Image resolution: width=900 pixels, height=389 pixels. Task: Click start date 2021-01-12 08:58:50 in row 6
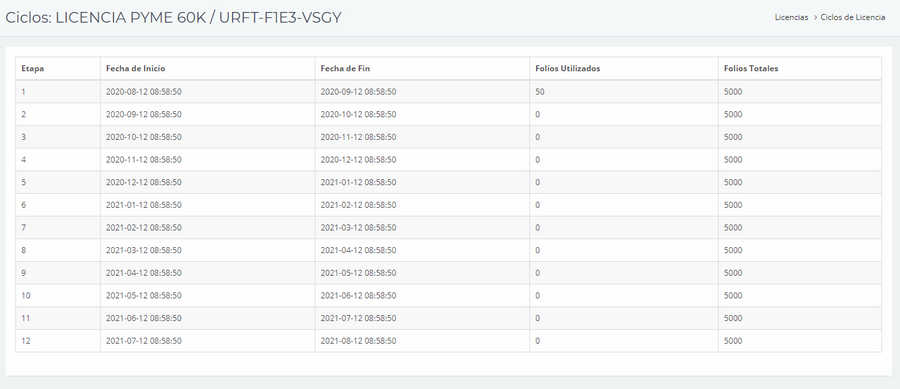point(143,205)
